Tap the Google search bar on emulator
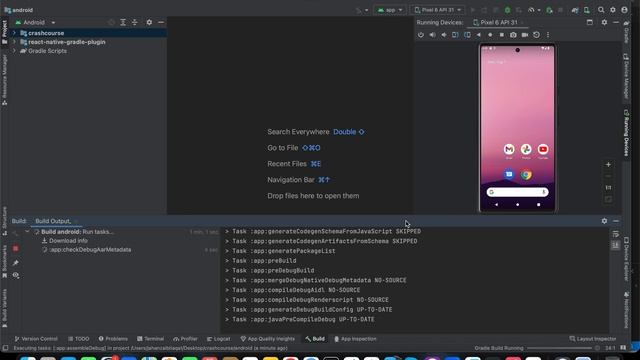 [x=517, y=192]
